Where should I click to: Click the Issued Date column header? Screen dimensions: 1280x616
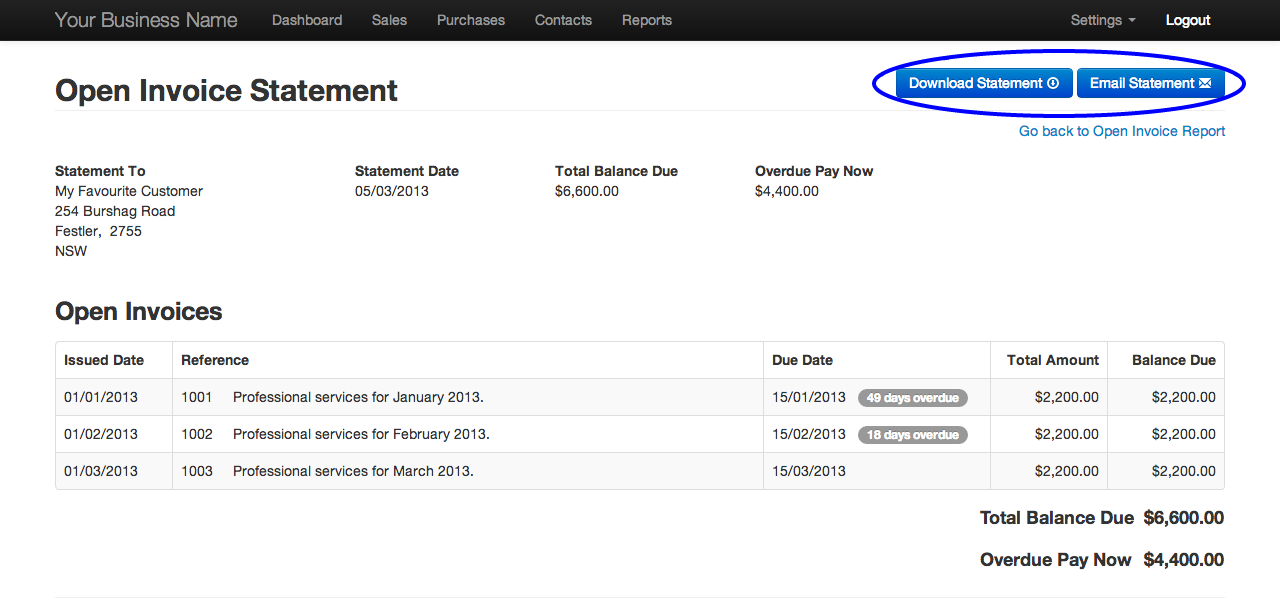coord(104,360)
